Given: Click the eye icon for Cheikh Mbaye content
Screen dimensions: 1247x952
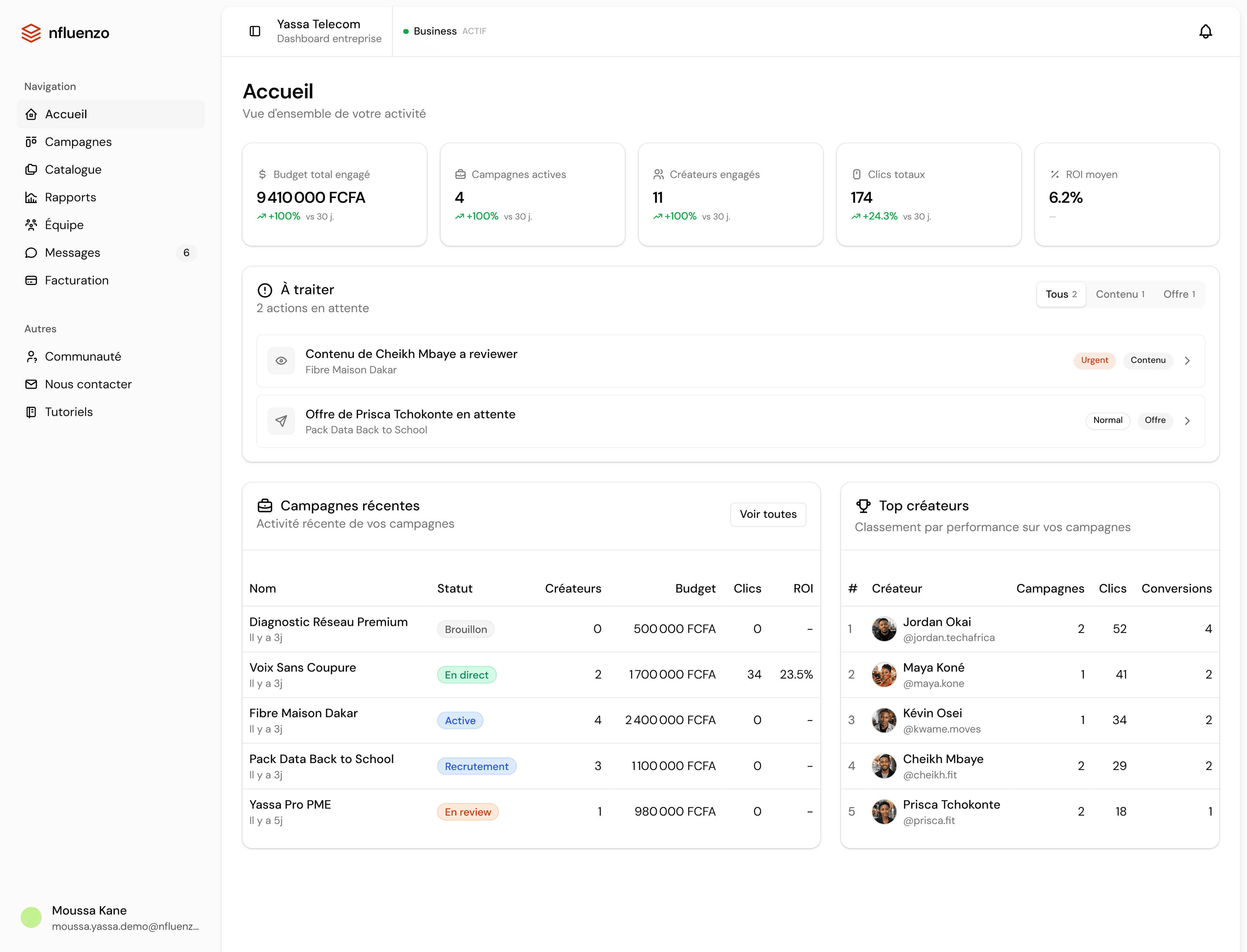Looking at the screenshot, I should [281, 361].
